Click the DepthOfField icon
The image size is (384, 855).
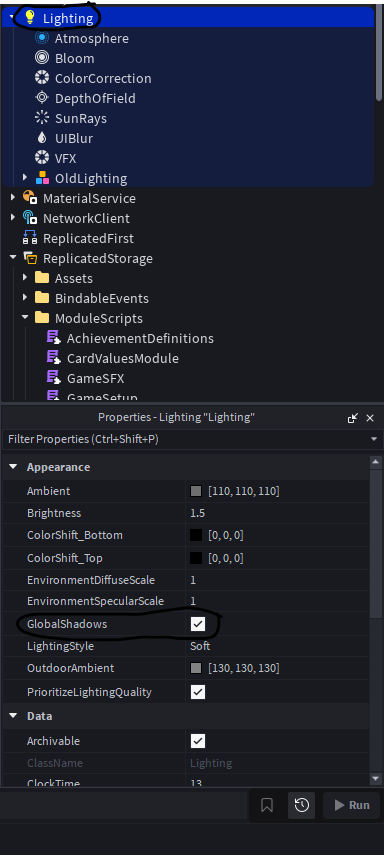pos(41,98)
